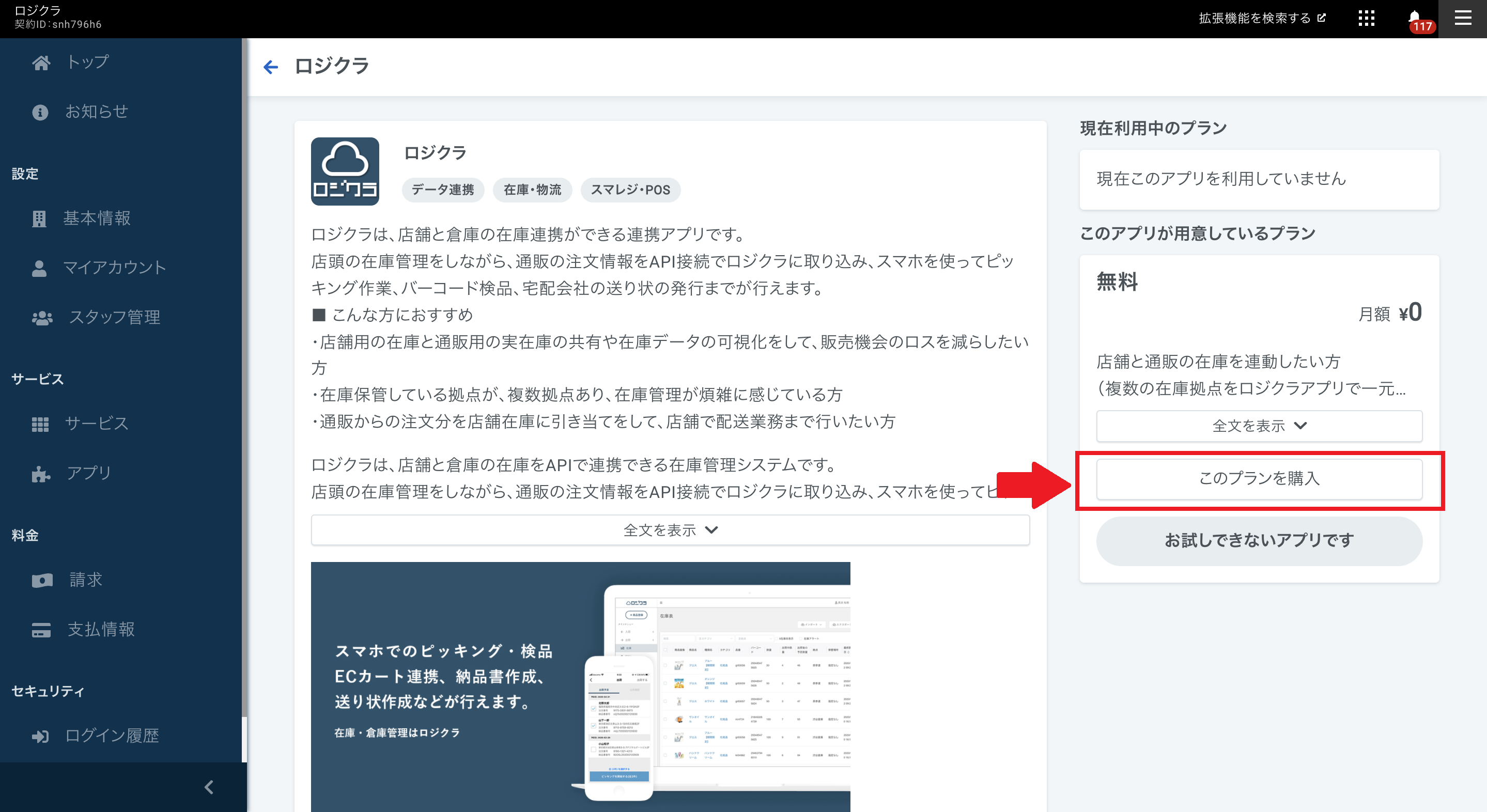Open 拡張機能を検索する external link
Viewport: 1487px width, 812px height.
click(1261, 19)
